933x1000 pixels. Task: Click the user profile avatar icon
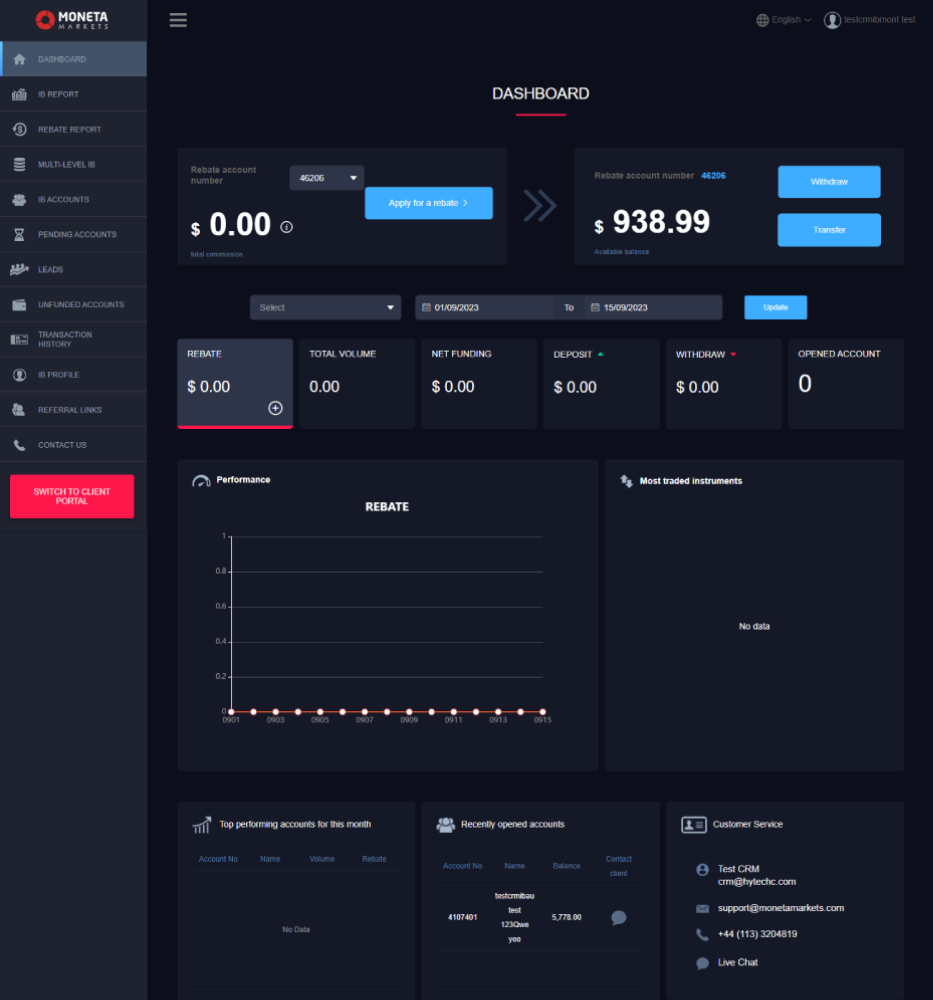[832, 20]
